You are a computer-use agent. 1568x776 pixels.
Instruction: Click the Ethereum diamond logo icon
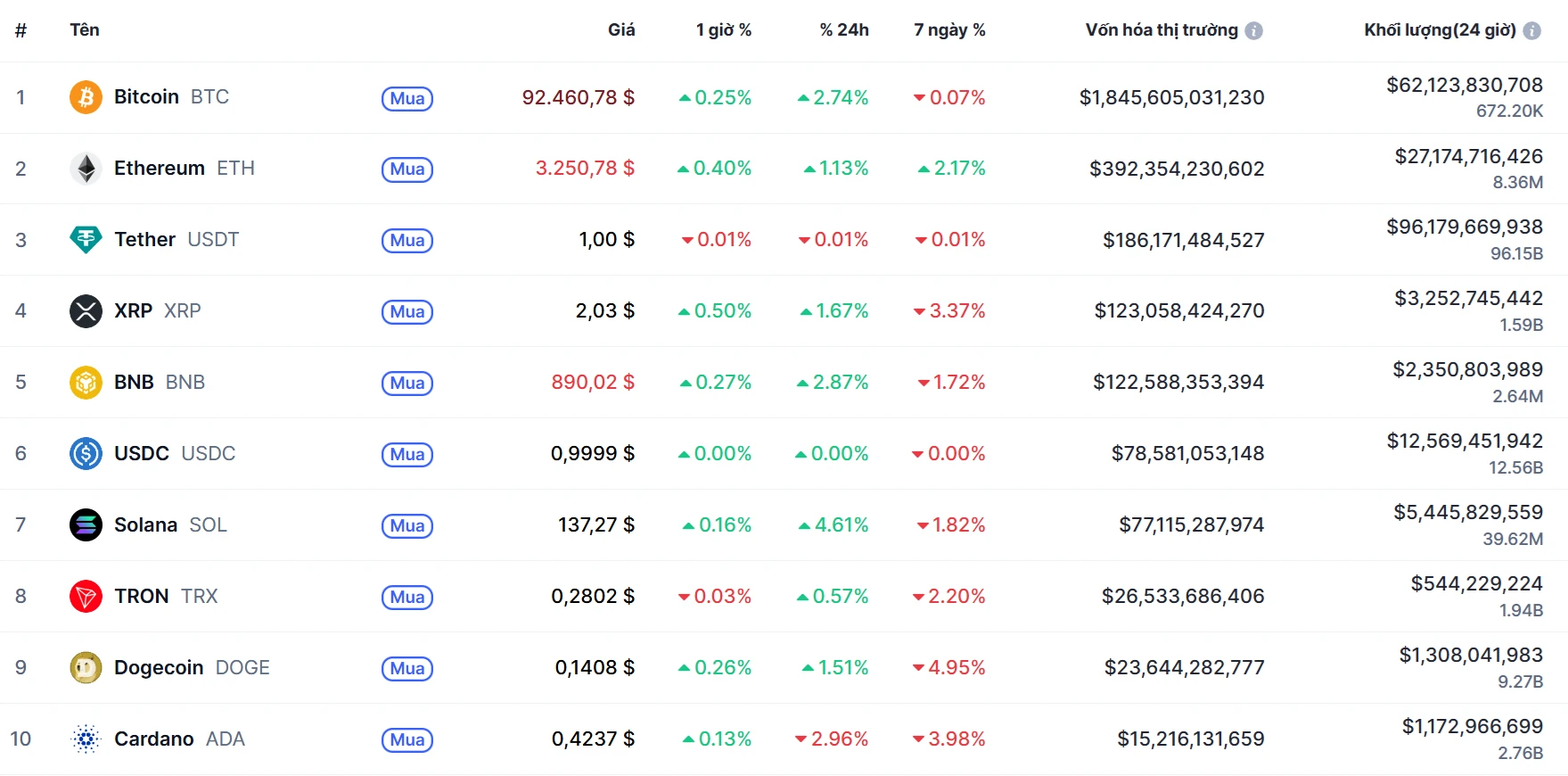(x=86, y=169)
